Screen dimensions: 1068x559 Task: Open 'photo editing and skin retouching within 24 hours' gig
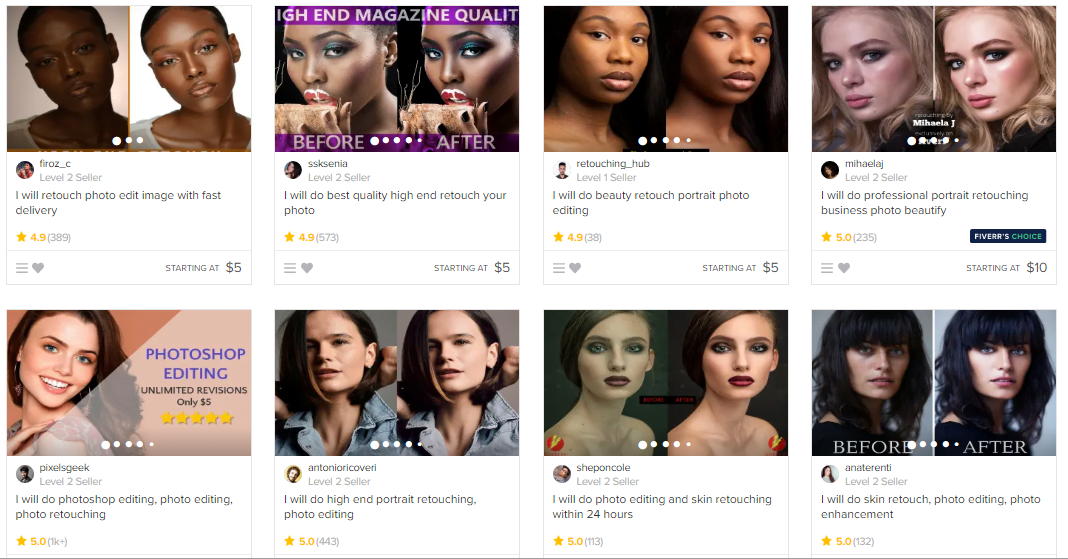point(662,507)
